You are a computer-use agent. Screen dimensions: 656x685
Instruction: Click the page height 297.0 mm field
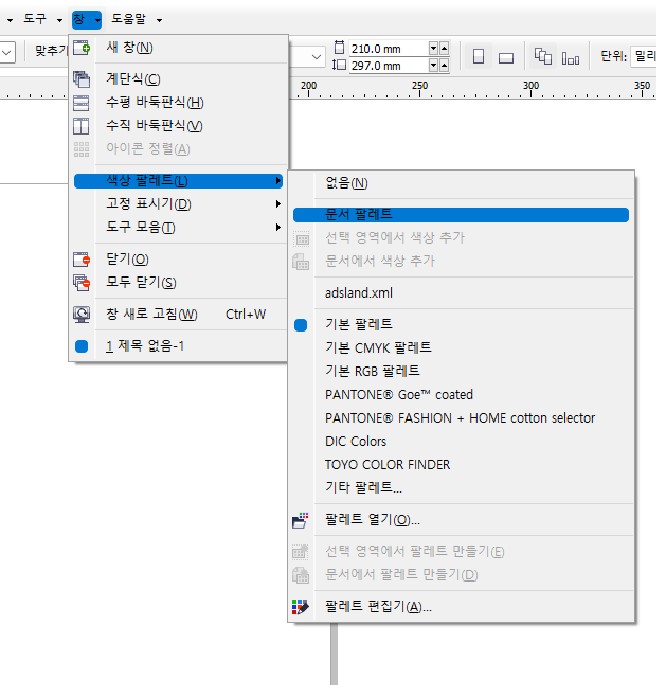389,66
